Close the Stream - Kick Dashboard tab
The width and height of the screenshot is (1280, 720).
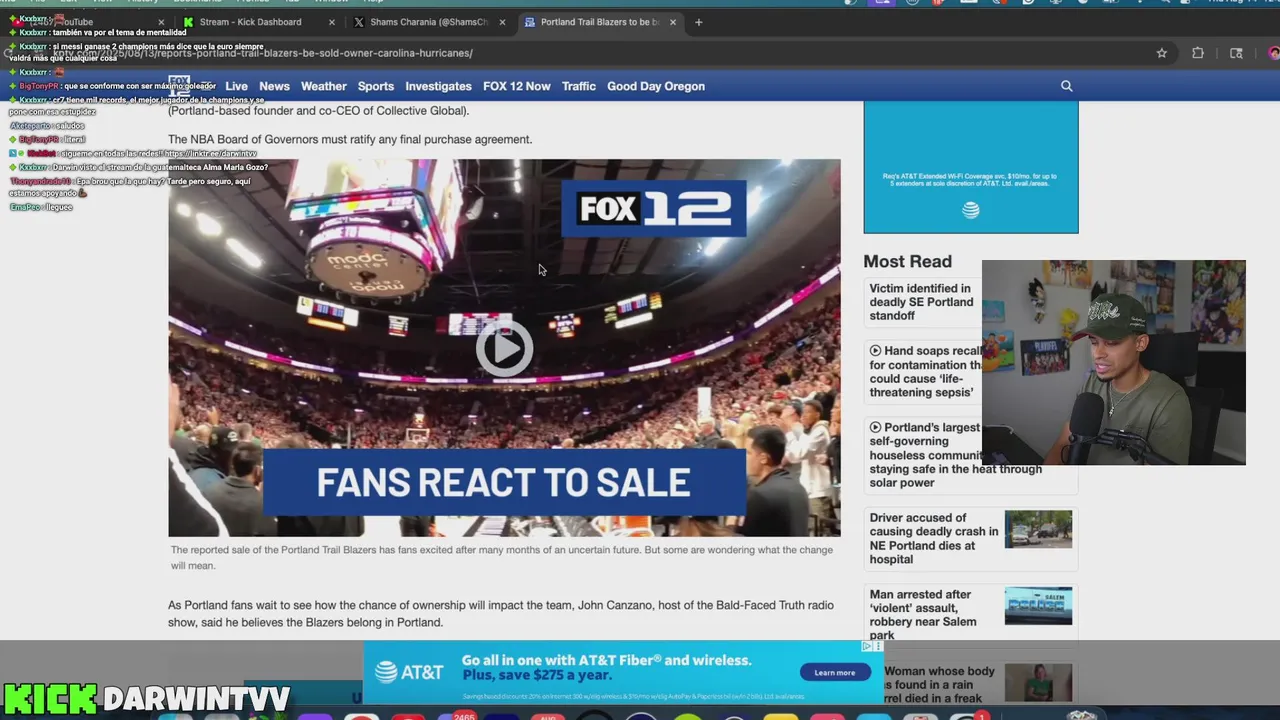pos(332,22)
